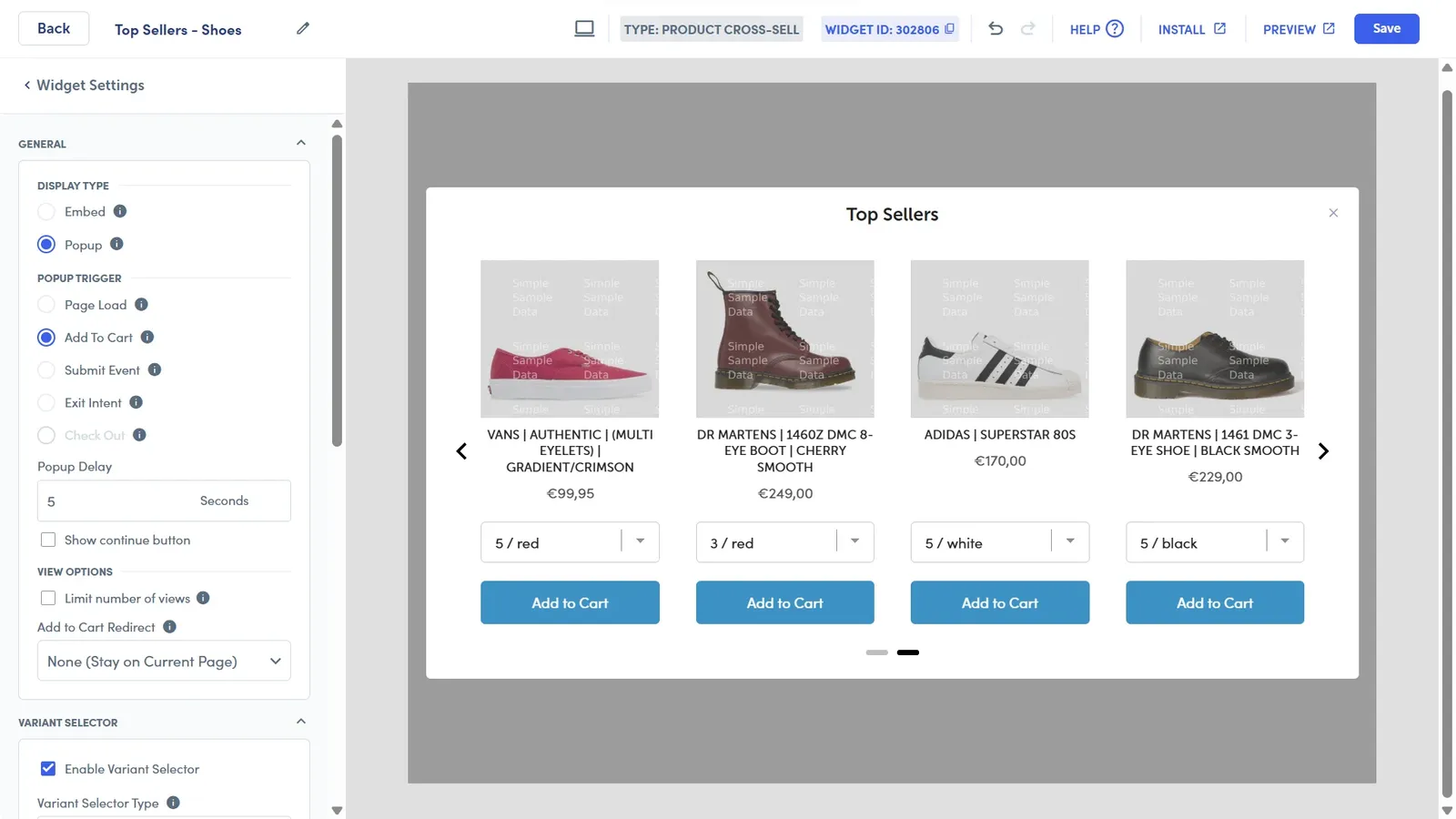Screen dimensions: 1456x819
Task: Click the Popup Delay seconds field
Action: tap(164, 500)
